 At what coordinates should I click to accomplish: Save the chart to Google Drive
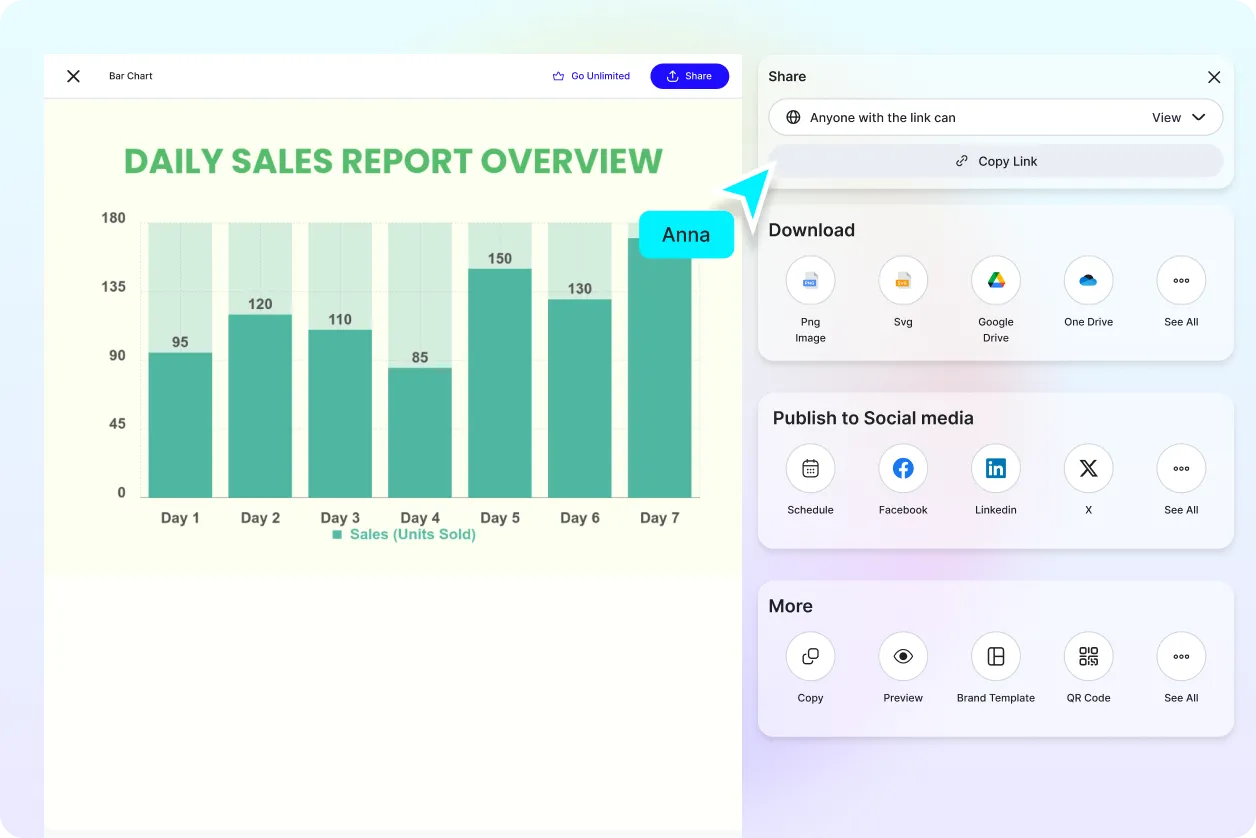coord(996,281)
